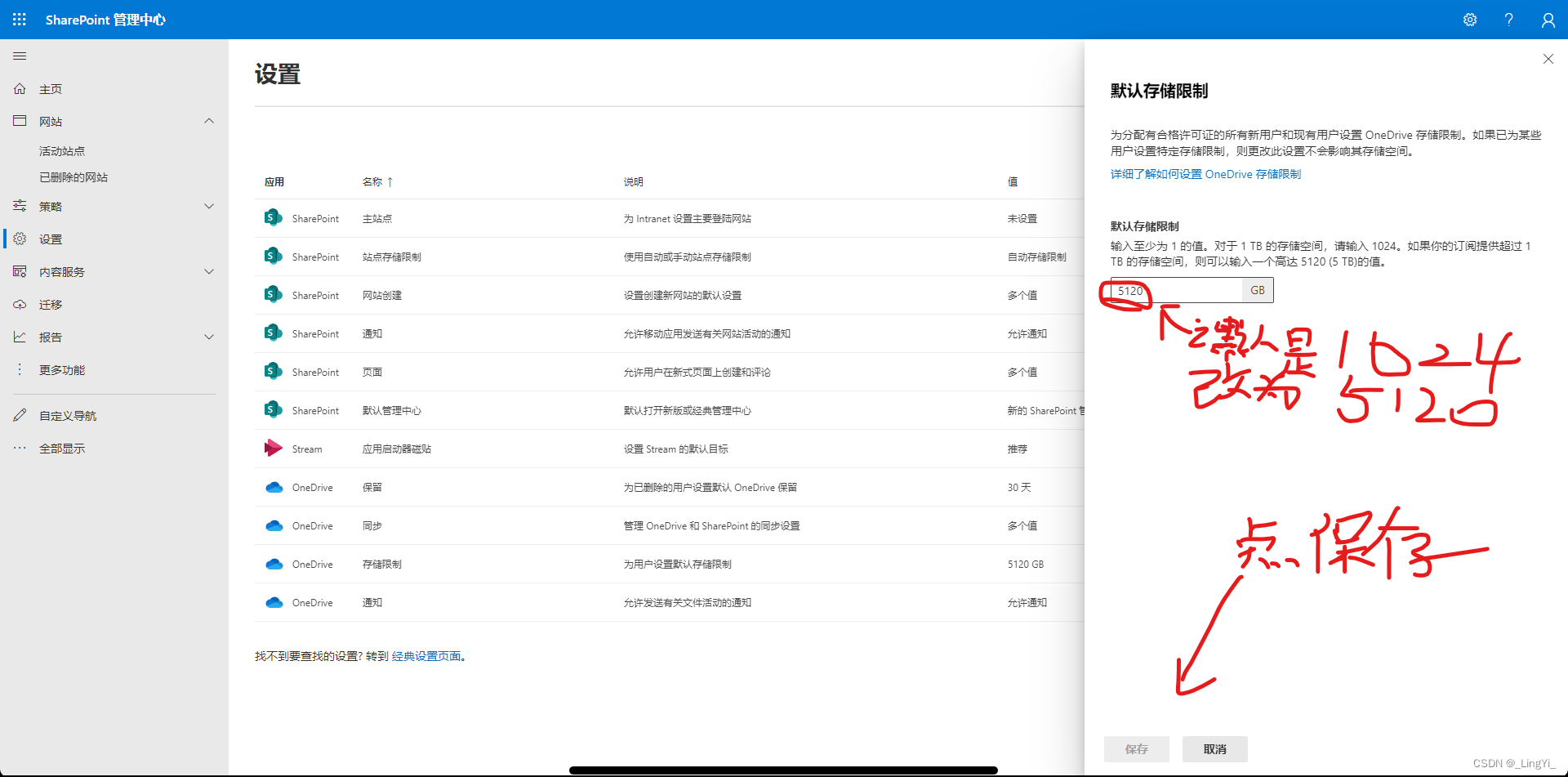Open 更多功能 in sidebar

(x=62, y=370)
